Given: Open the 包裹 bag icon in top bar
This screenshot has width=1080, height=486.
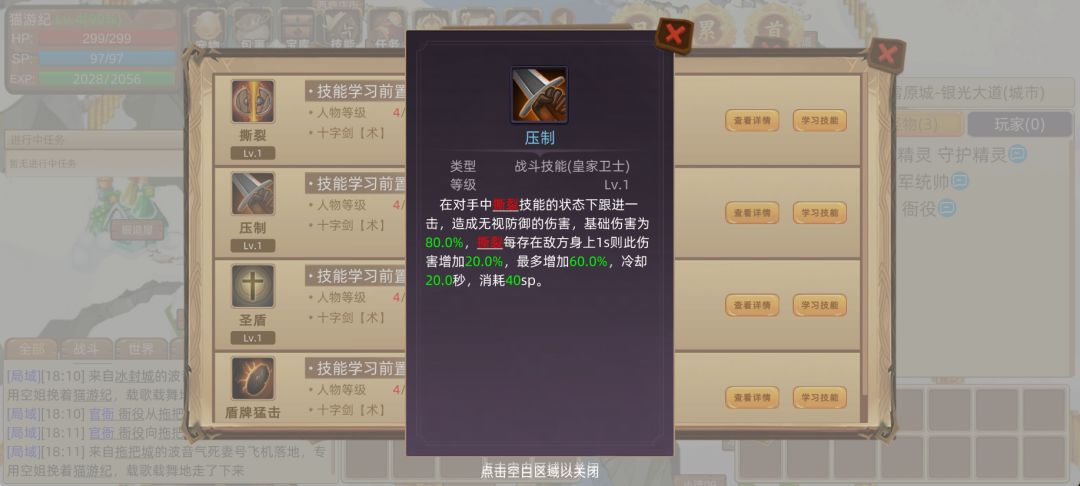Looking at the screenshot, I should (x=251, y=28).
